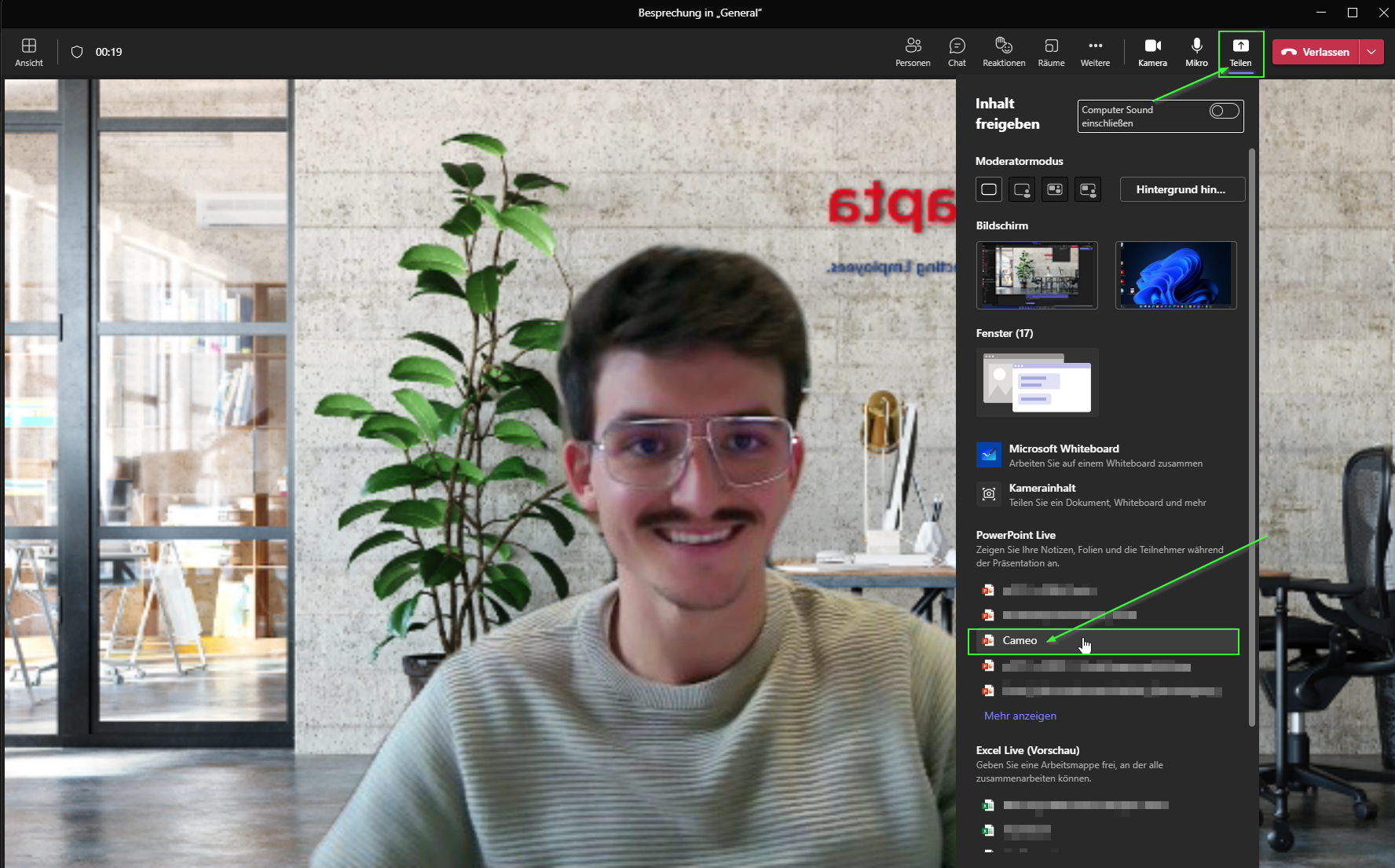Open the meeting Chat

pos(956,52)
